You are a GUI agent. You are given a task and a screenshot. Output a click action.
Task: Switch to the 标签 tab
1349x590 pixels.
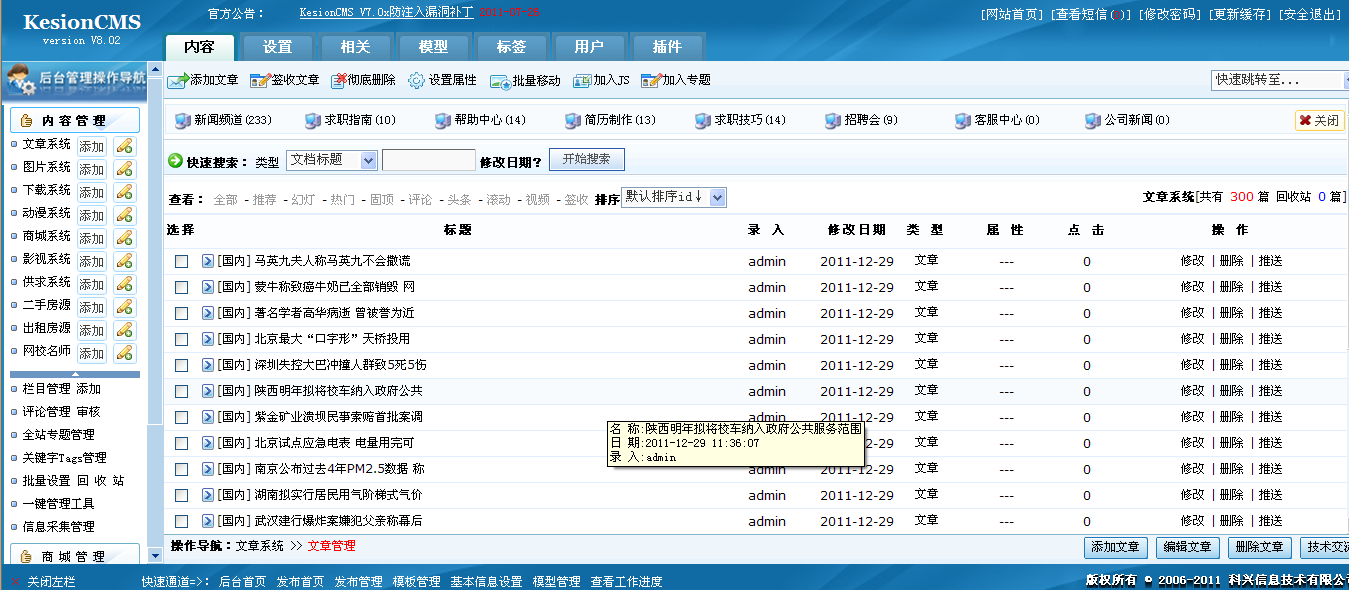click(x=512, y=47)
